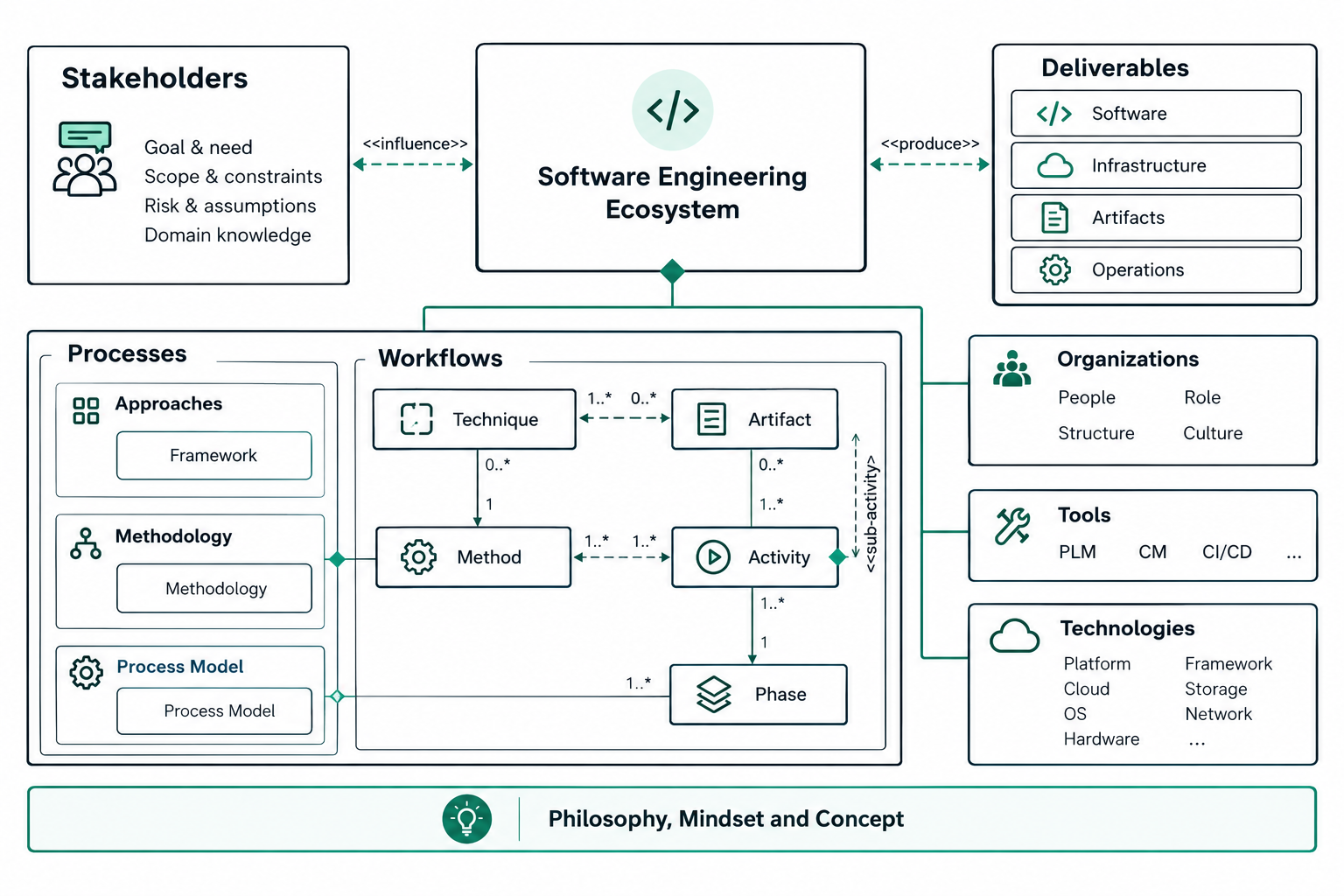Select "Storage" in the Technologies box
This screenshot has height=896, width=1344.
pos(1216,689)
